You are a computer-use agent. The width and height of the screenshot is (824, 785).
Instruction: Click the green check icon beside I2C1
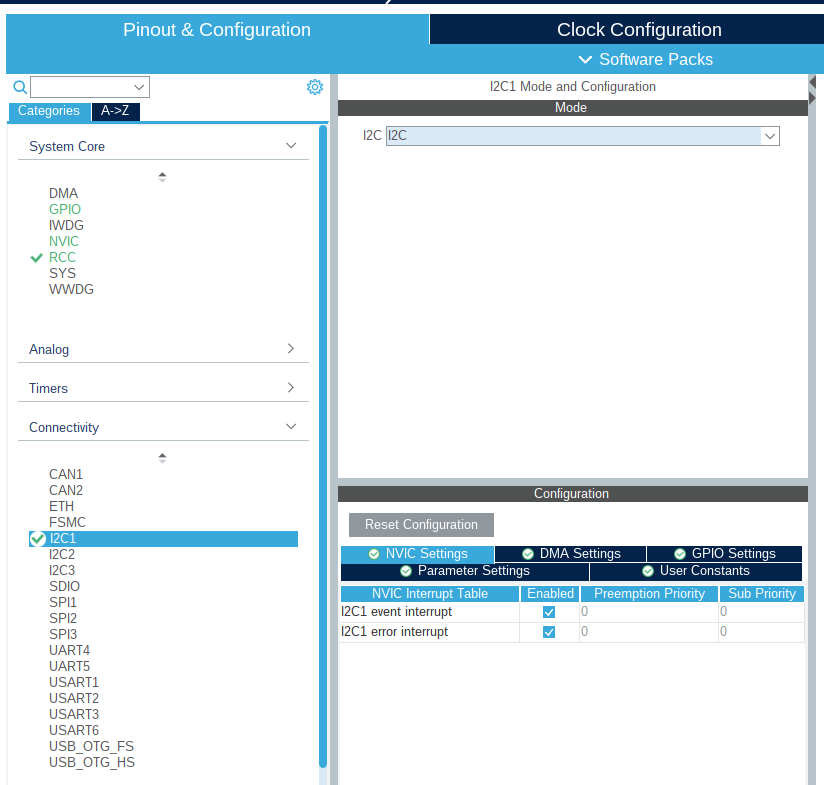click(x=38, y=539)
